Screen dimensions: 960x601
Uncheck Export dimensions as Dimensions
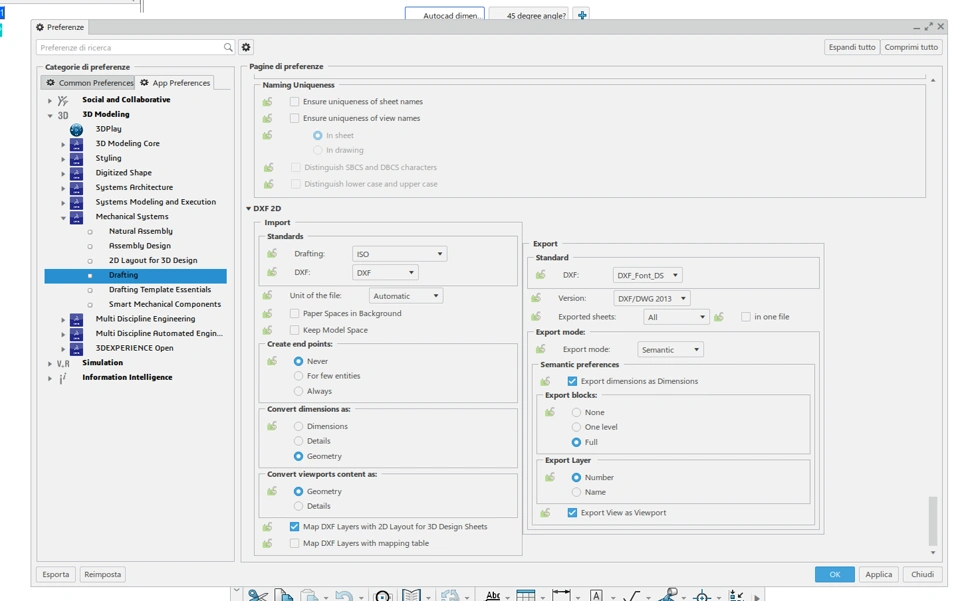click(572, 381)
